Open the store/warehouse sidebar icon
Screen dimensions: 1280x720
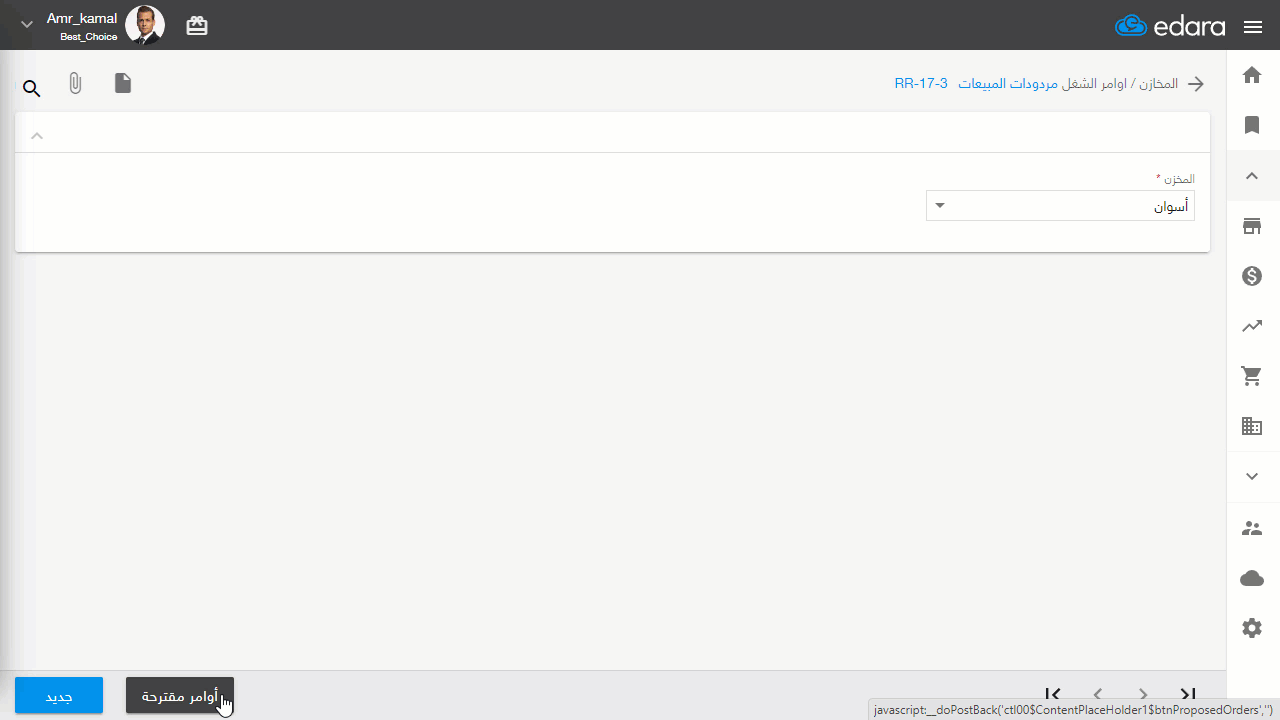(x=1252, y=226)
